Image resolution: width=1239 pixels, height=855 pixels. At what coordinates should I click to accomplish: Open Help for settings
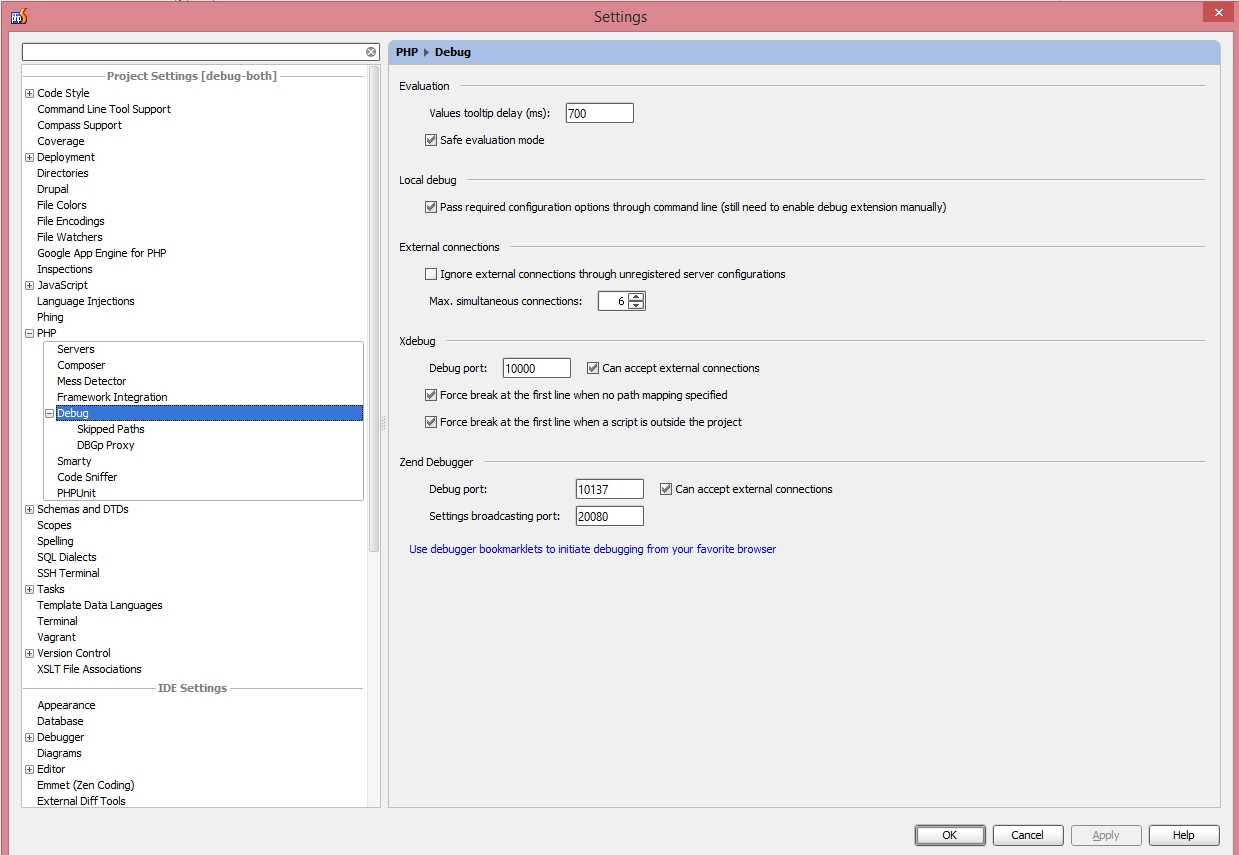tap(1184, 835)
